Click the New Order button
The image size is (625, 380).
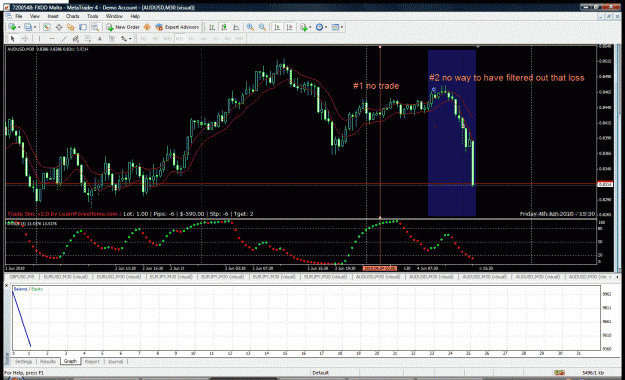[x=122, y=27]
